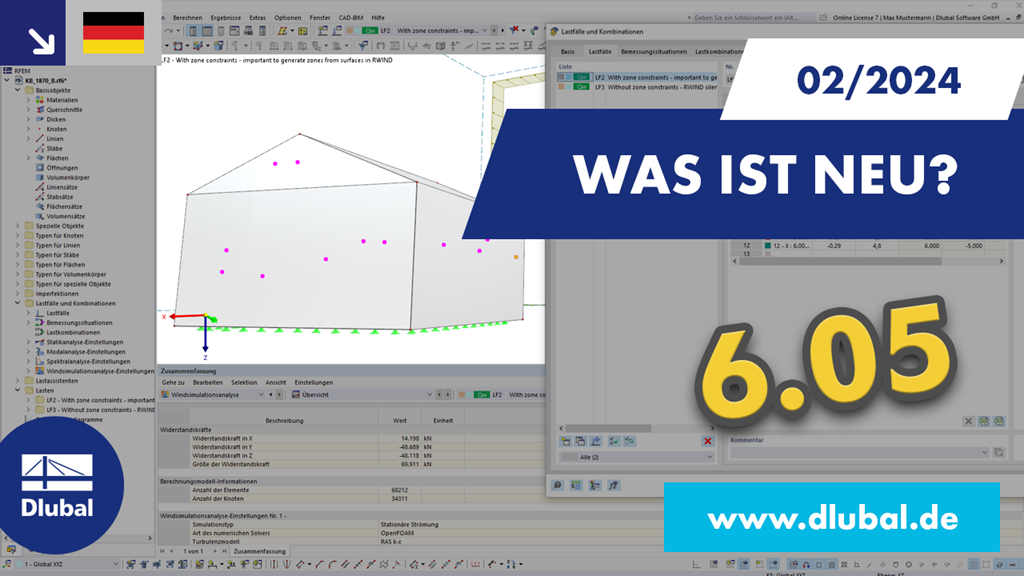Click the red X filter icon in top toolbar
This screenshot has width=1024, height=576.
click(515, 30)
